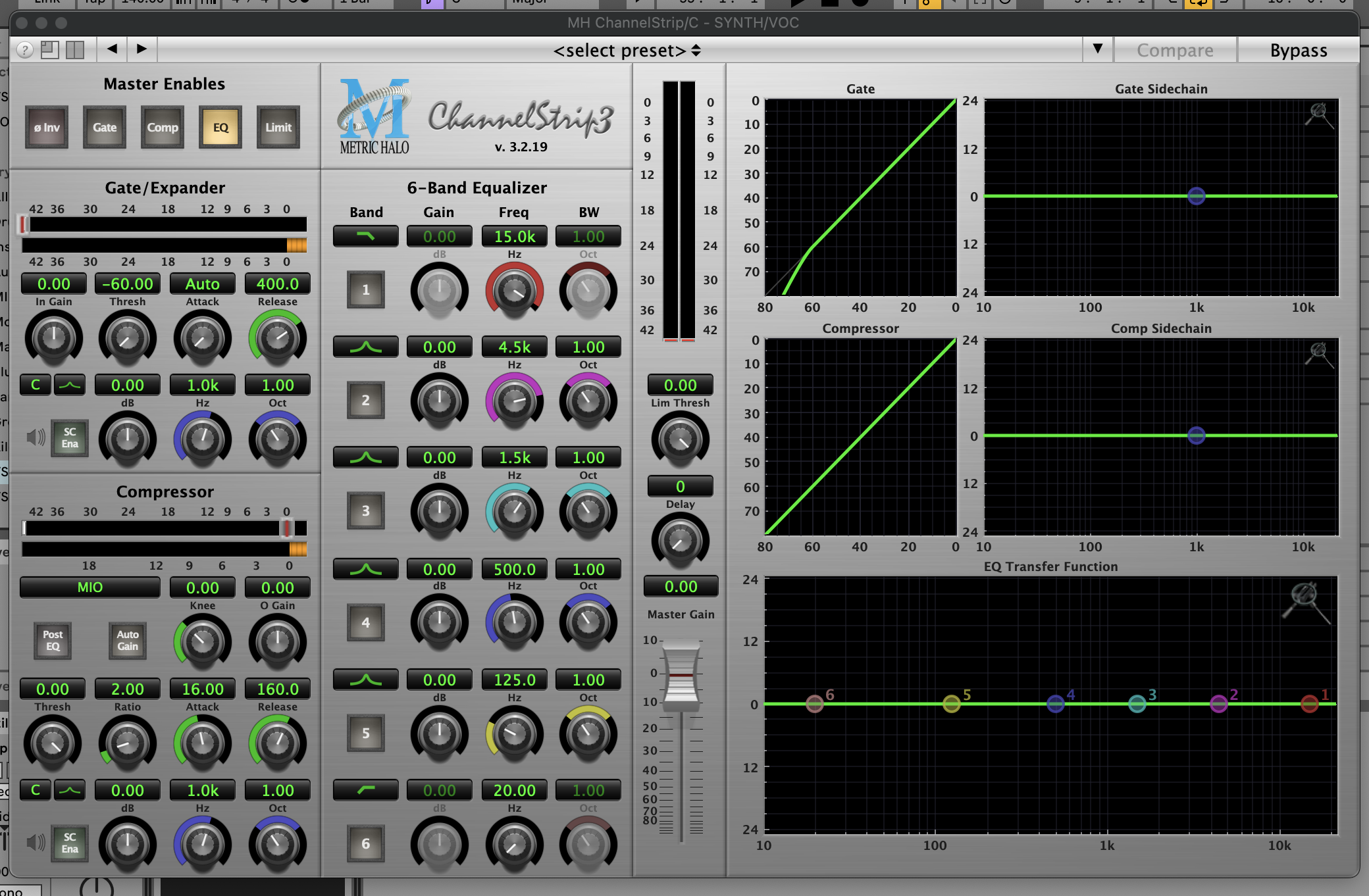The height and width of the screenshot is (896, 1369).
Task: Enable the Gate master button
Action: point(105,128)
